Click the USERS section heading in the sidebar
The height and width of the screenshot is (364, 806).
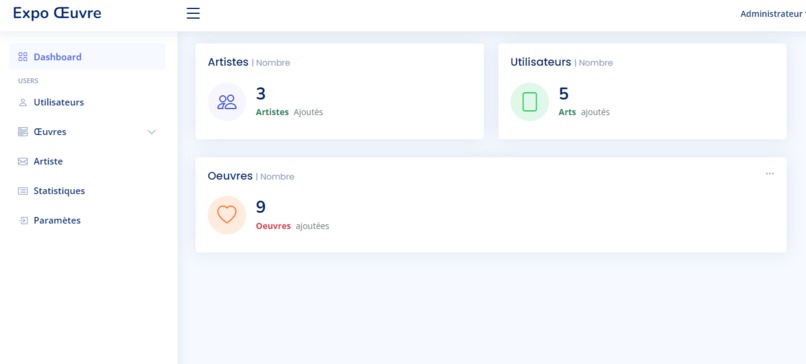[x=28, y=81]
